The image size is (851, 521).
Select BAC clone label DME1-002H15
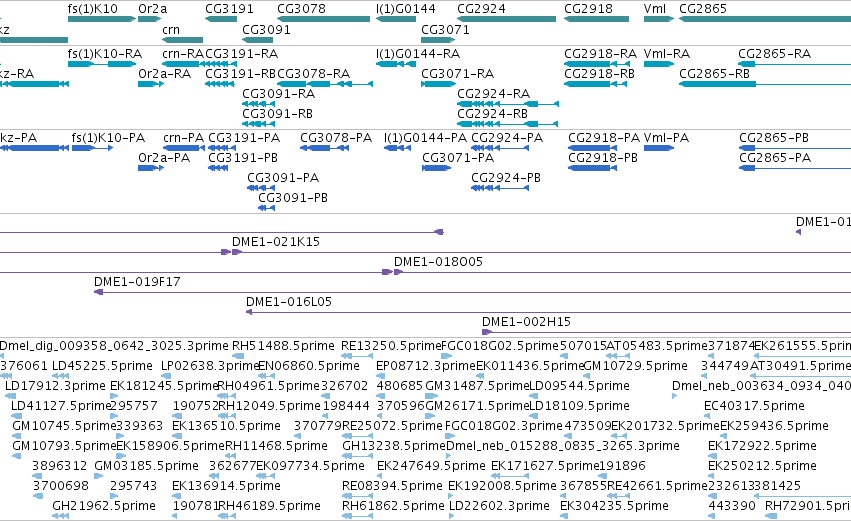[526, 322]
